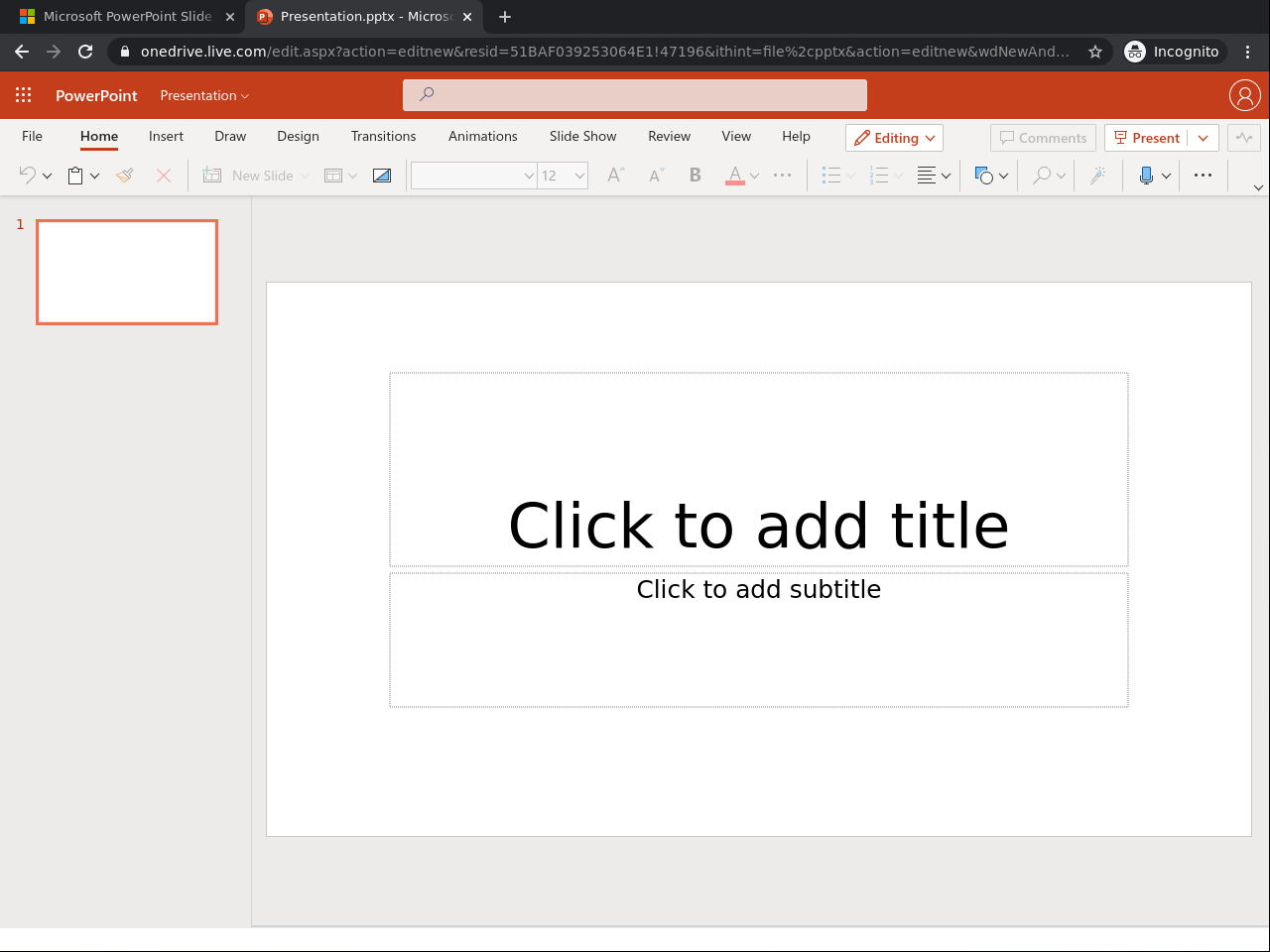1270x952 pixels.
Task: Open the app launcher grid icon
Action: (24, 95)
